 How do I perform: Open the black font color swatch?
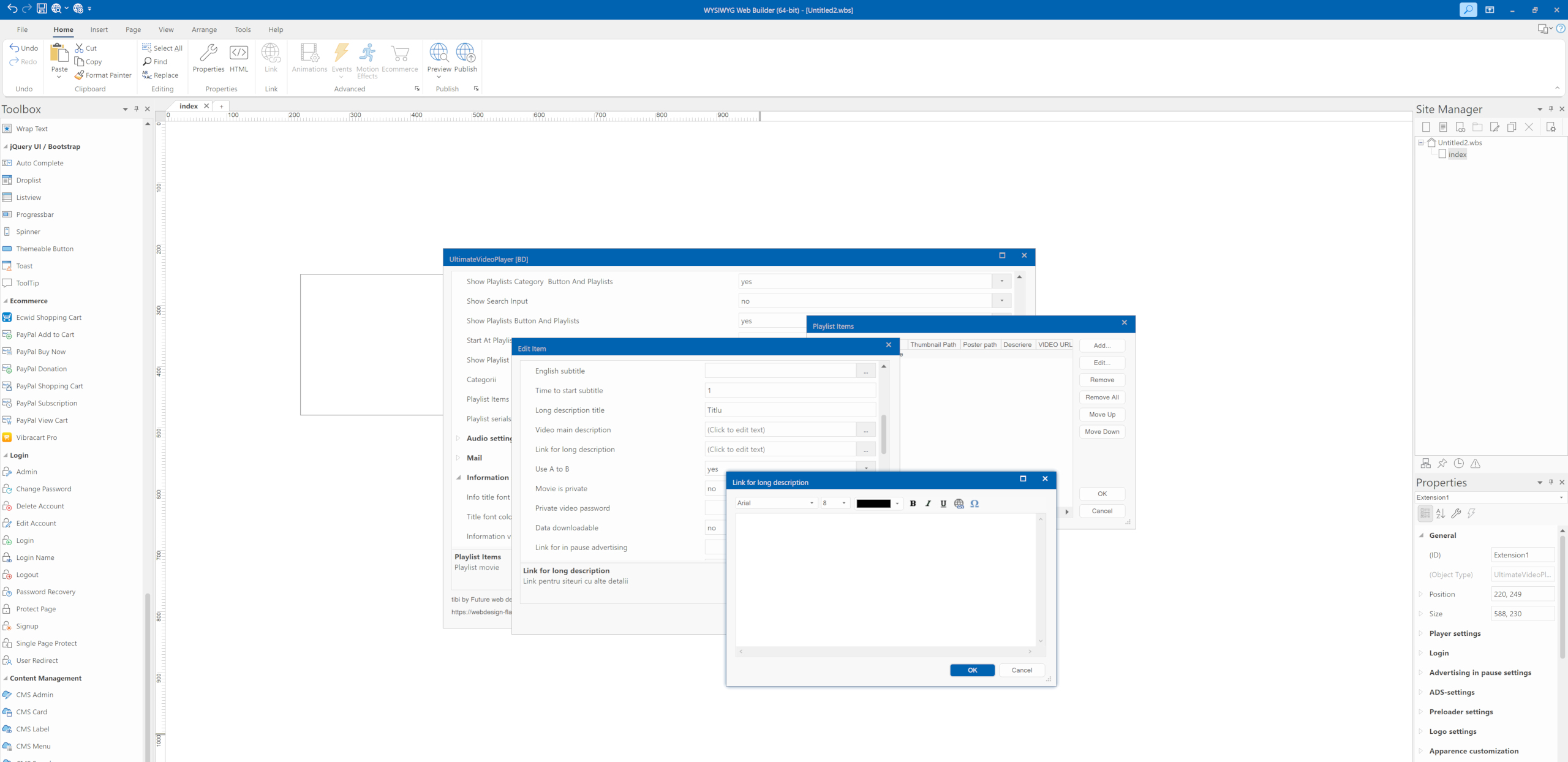[873, 504]
